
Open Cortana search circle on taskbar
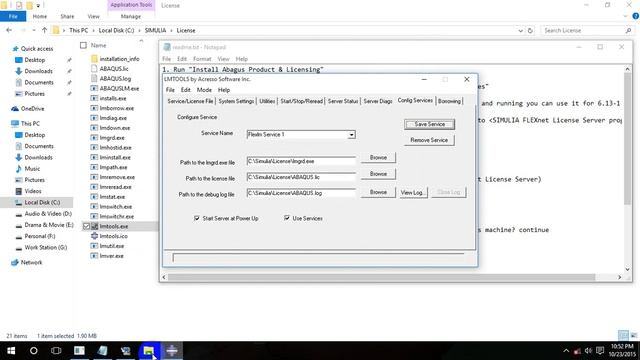33,351
